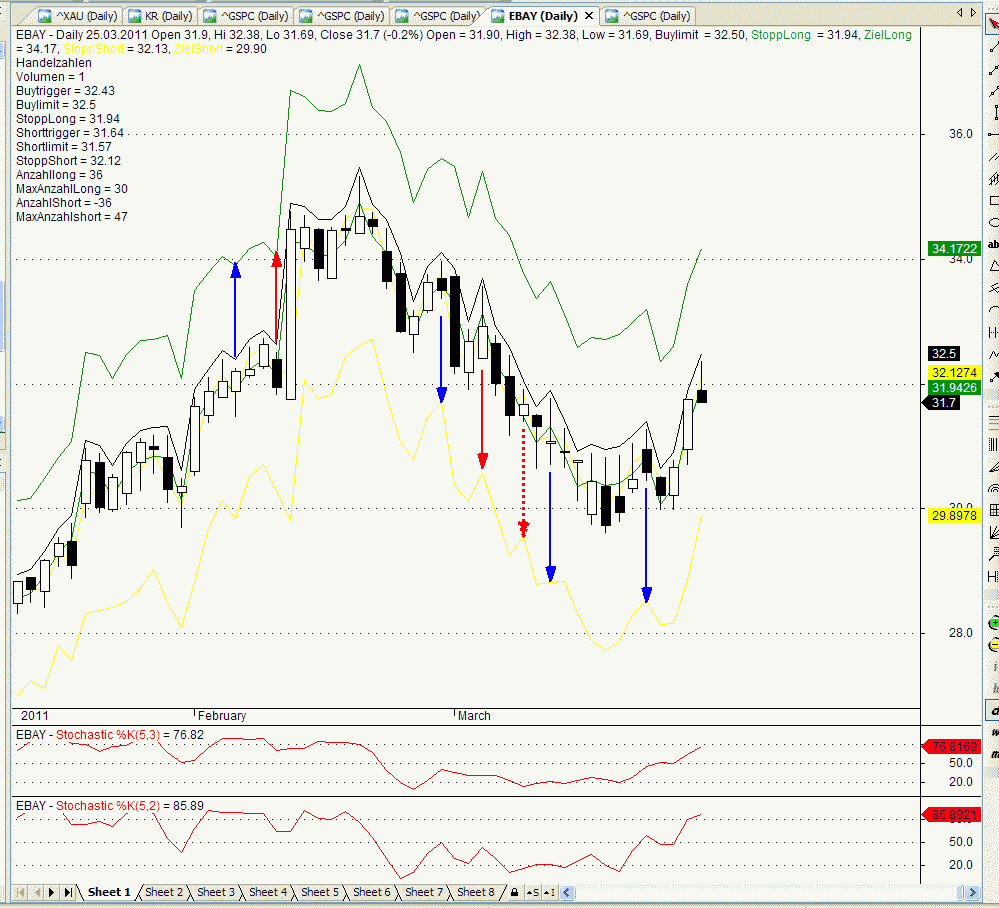Image resolution: width=999 pixels, height=908 pixels.
Task: Switch to Sheet 2
Action: coord(164,892)
